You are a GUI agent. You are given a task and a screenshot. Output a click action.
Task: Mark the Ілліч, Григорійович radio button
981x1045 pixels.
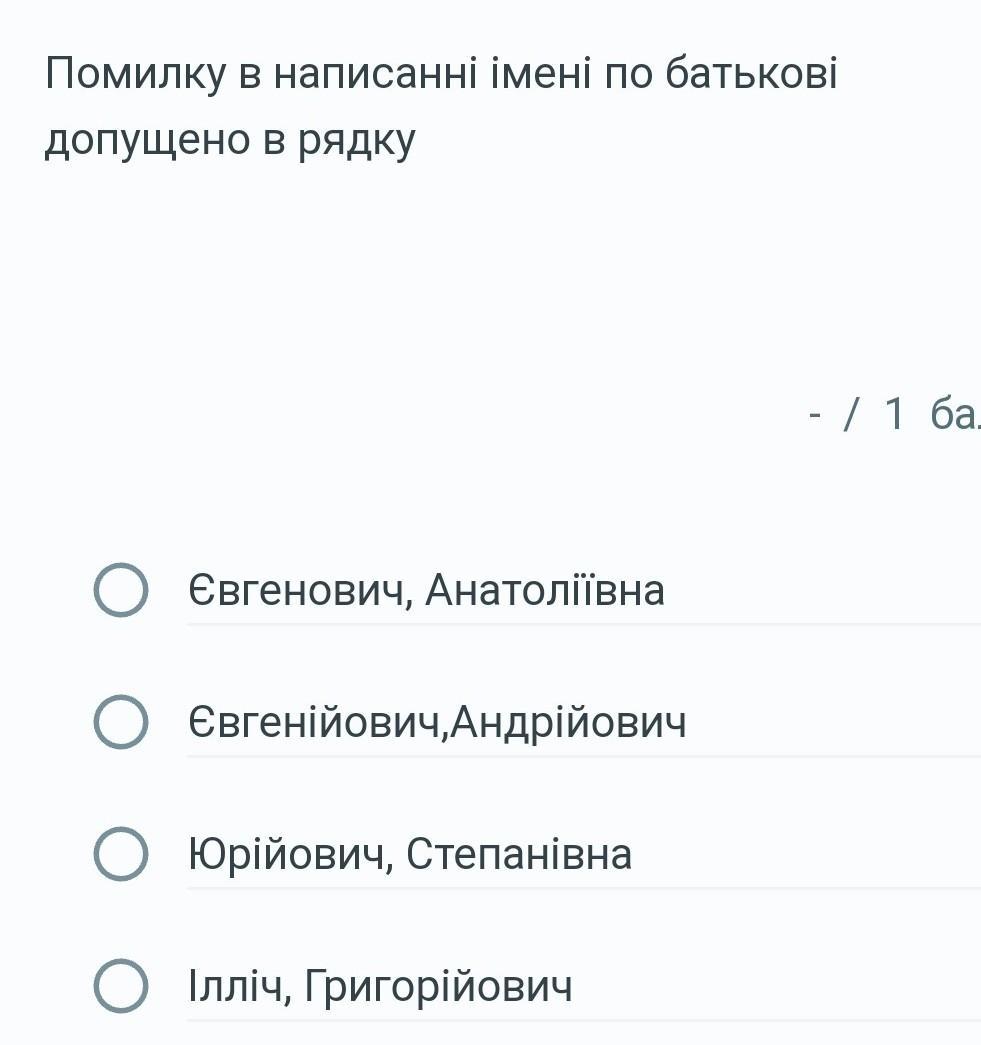[x=121, y=986]
